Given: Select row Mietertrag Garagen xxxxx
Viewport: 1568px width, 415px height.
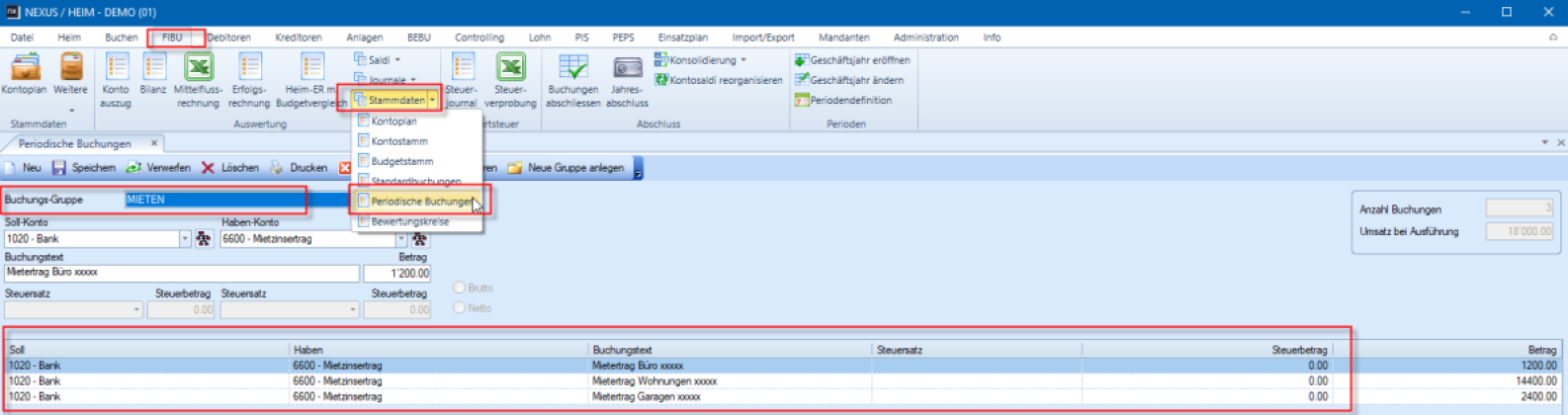Looking at the screenshot, I should [x=782, y=396].
